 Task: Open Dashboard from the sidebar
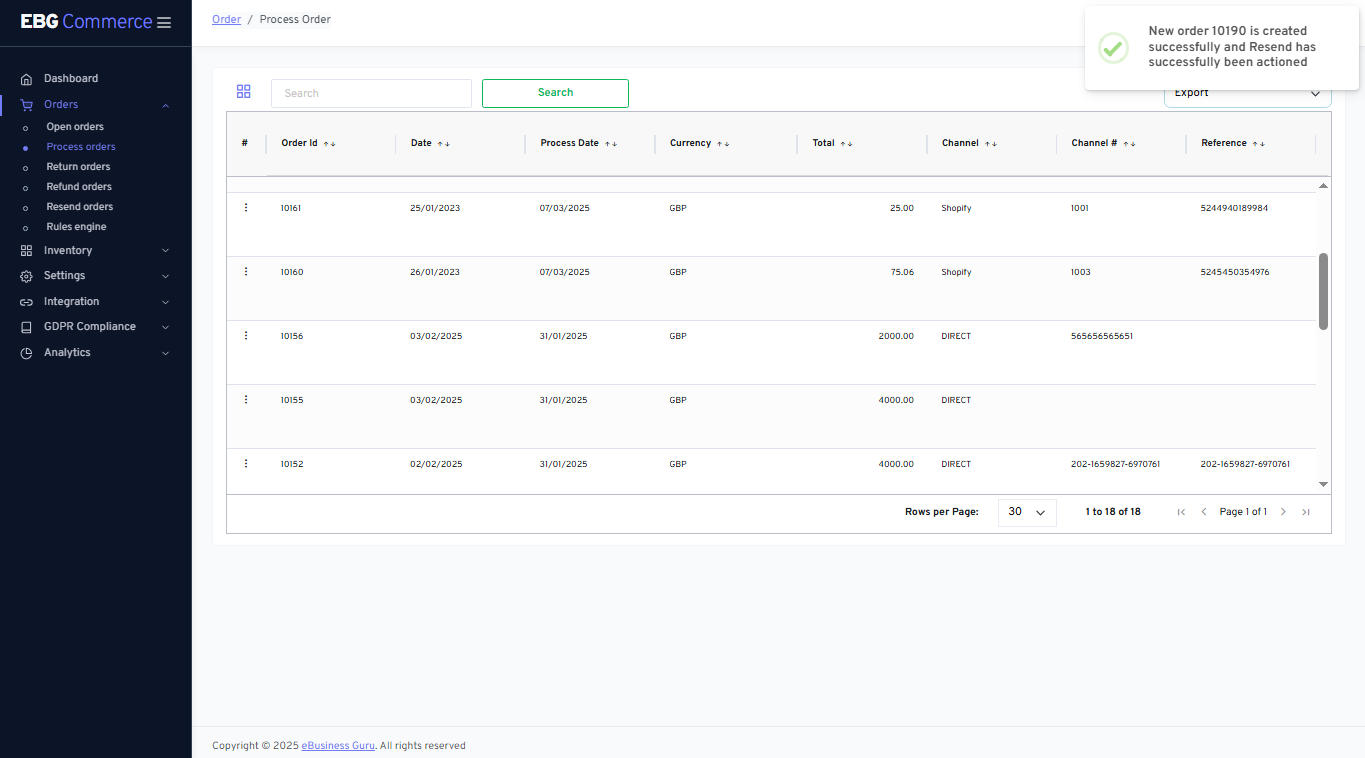click(70, 79)
